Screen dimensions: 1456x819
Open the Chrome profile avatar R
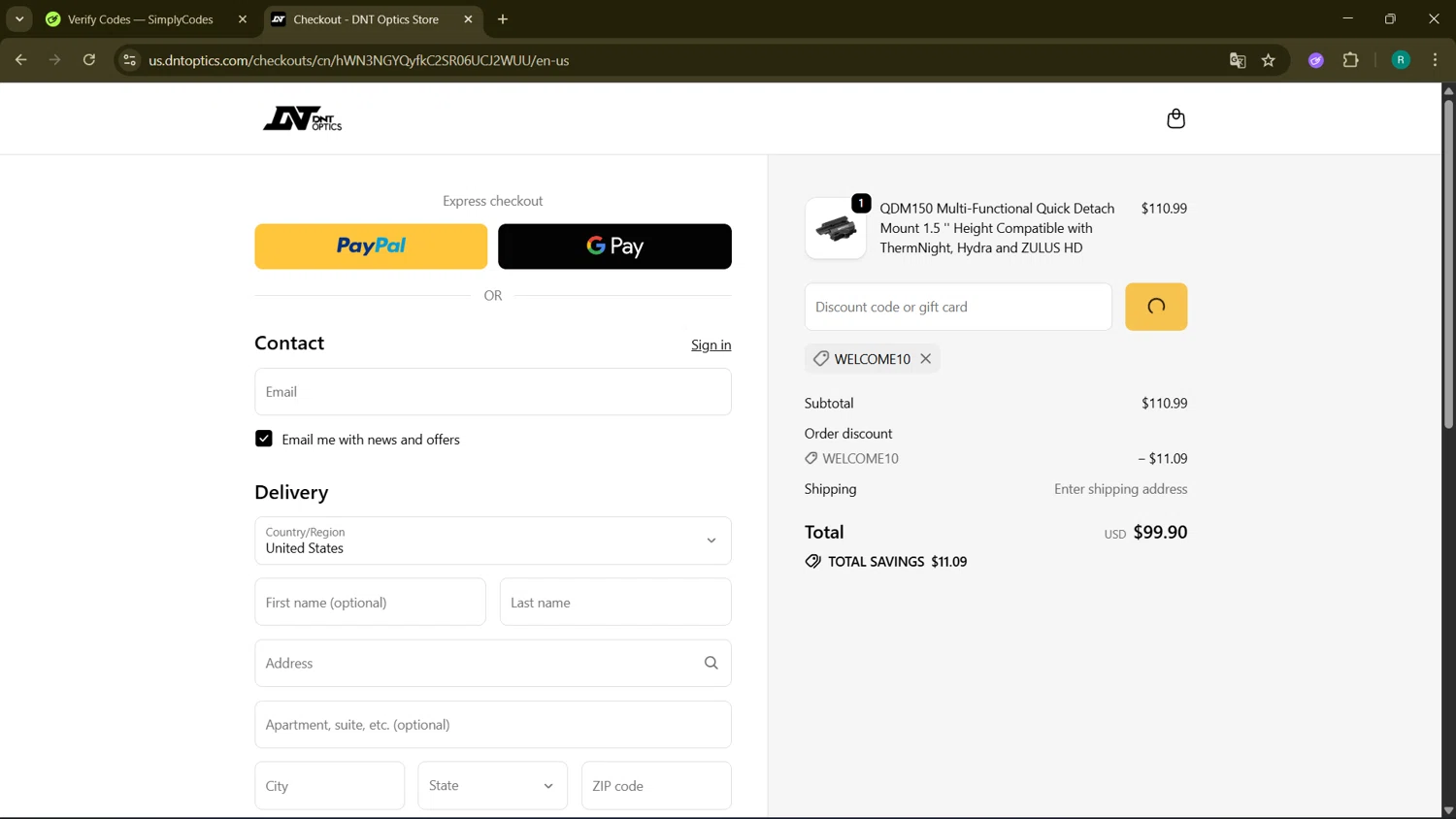pyautogui.click(x=1401, y=60)
